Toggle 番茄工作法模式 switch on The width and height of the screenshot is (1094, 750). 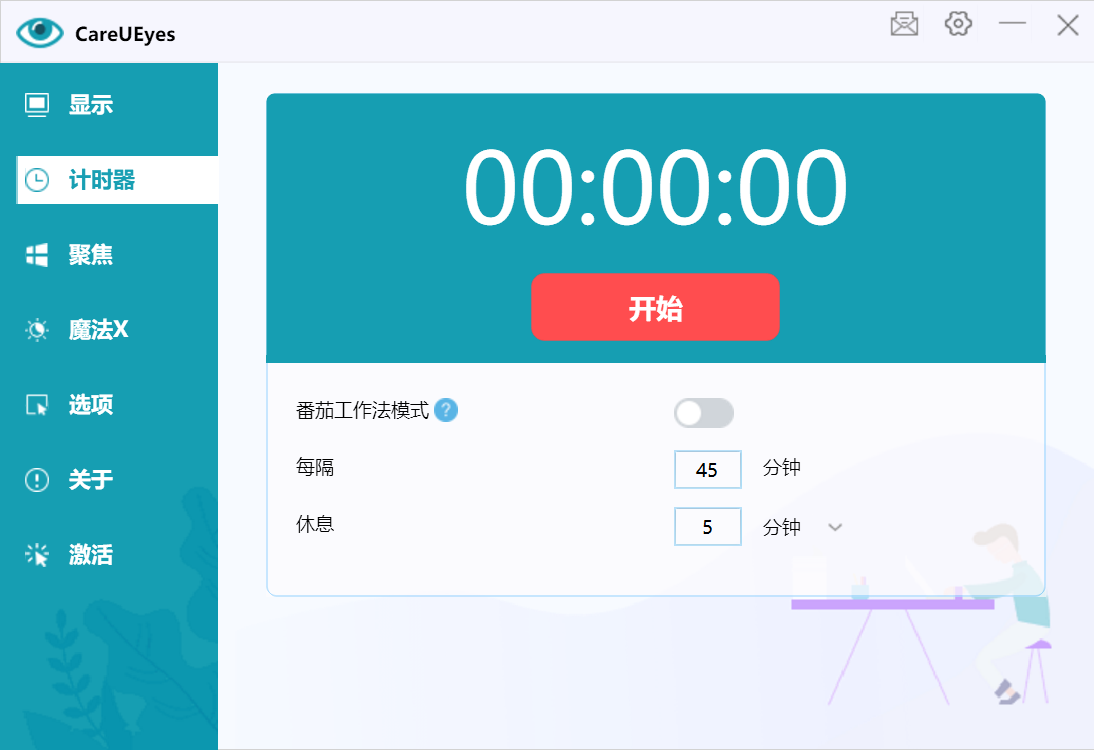[x=703, y=413]
